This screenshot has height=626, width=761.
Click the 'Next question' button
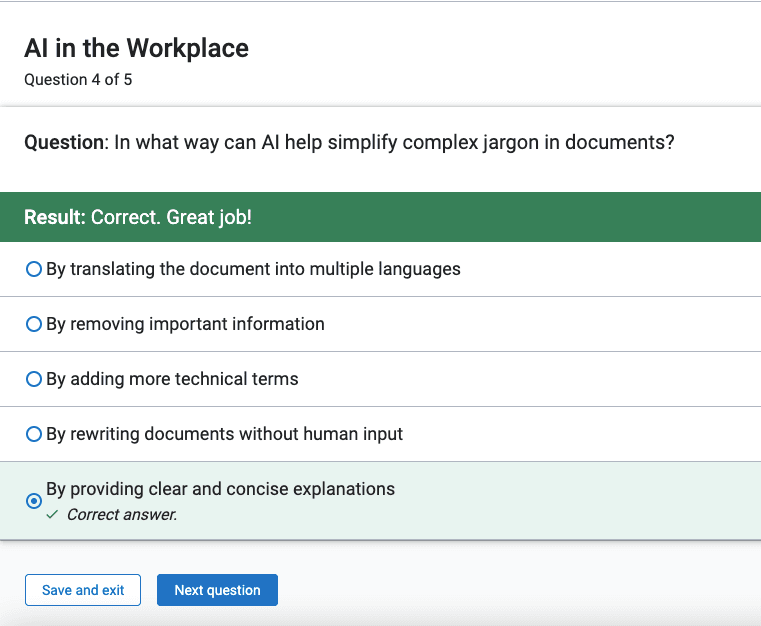[217, 590]
